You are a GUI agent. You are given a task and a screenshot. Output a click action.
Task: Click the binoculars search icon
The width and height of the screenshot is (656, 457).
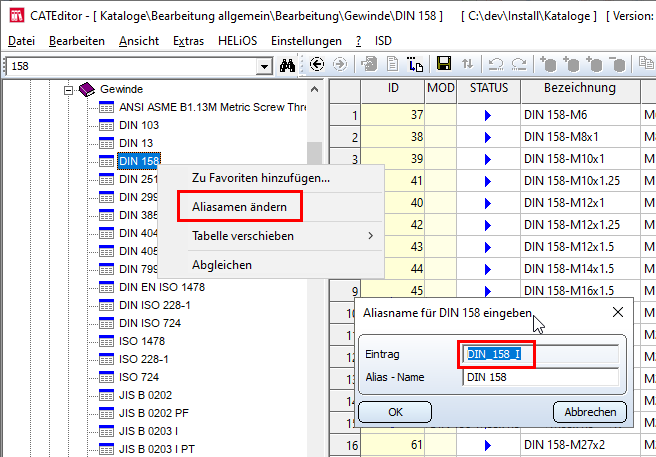click(x=287, y=65)
